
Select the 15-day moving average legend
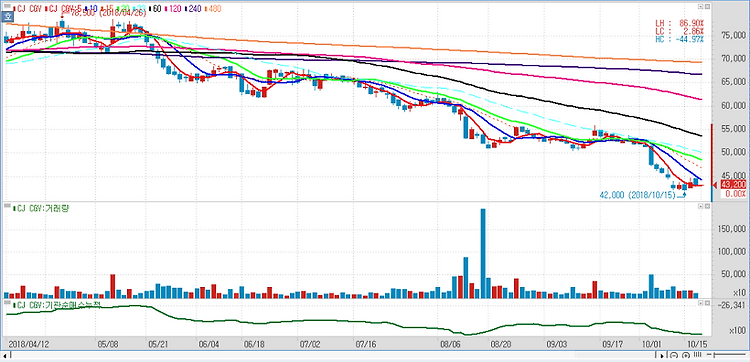108,9
